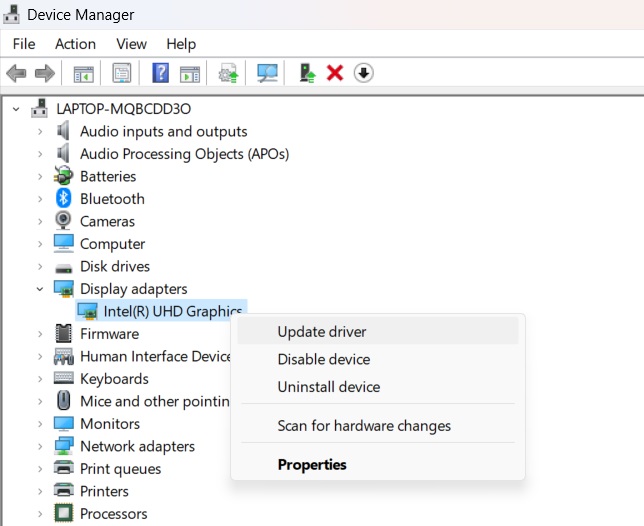Select the Audio inputs and outputs label
The height and width of the screenshot is (526, 644).
164,131
